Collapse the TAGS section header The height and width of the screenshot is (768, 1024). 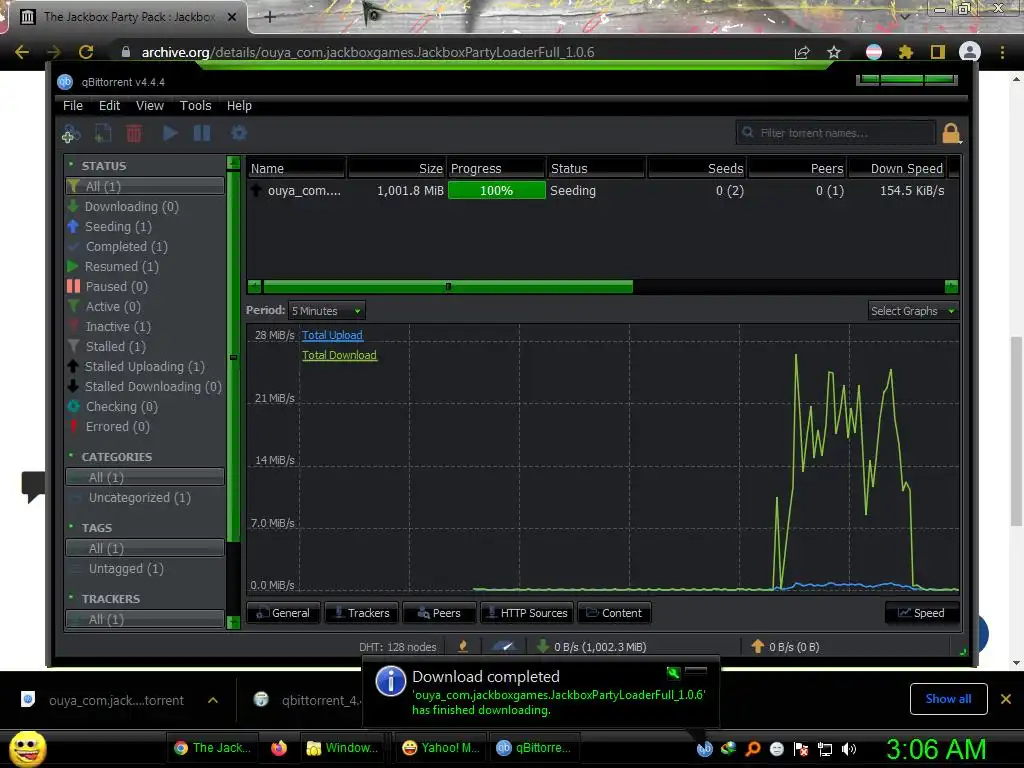[96, 528]
